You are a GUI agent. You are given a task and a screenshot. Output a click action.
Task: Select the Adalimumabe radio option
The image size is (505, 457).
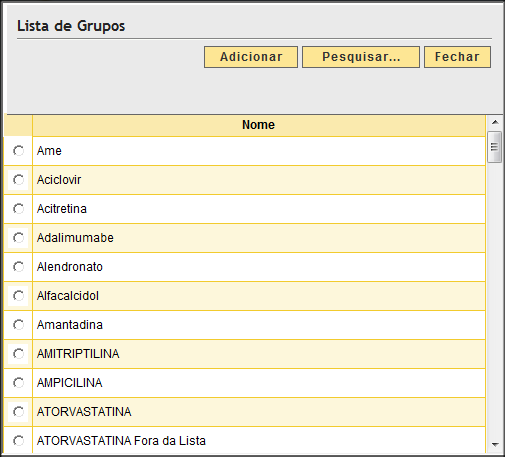pos(18,238)
